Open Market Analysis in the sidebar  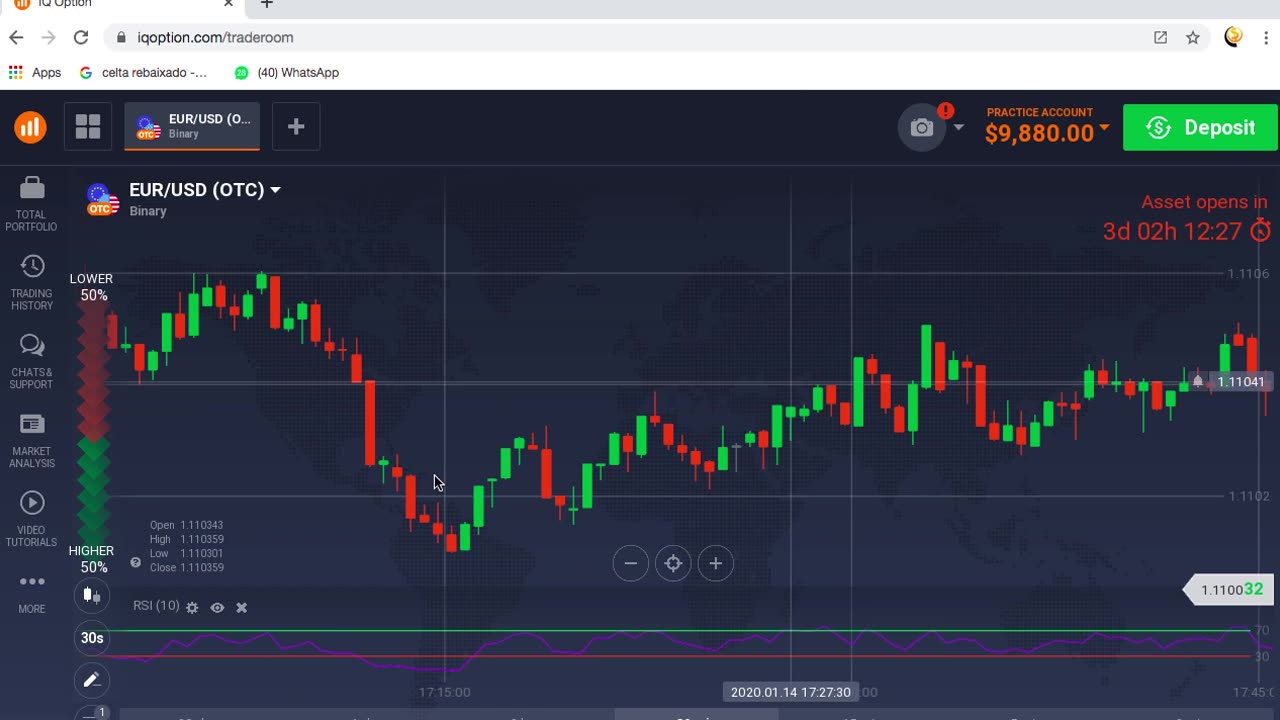[32, 441]
